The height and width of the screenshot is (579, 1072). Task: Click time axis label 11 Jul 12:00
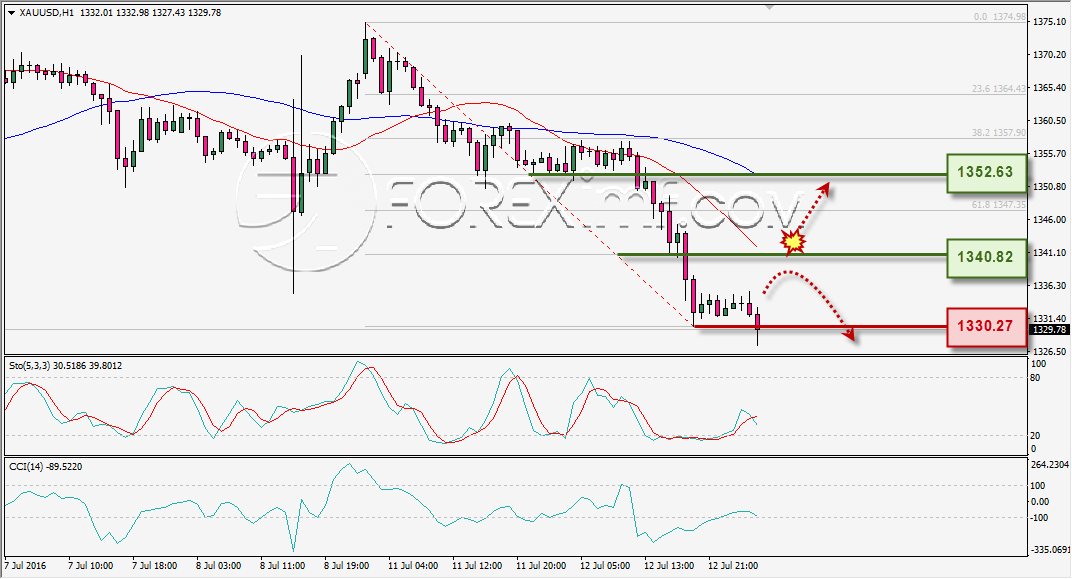(x=477, y=566)
